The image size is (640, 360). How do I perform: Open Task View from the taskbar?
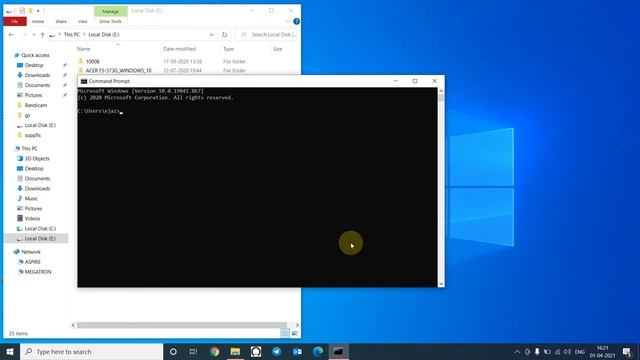tap(193, 351)
